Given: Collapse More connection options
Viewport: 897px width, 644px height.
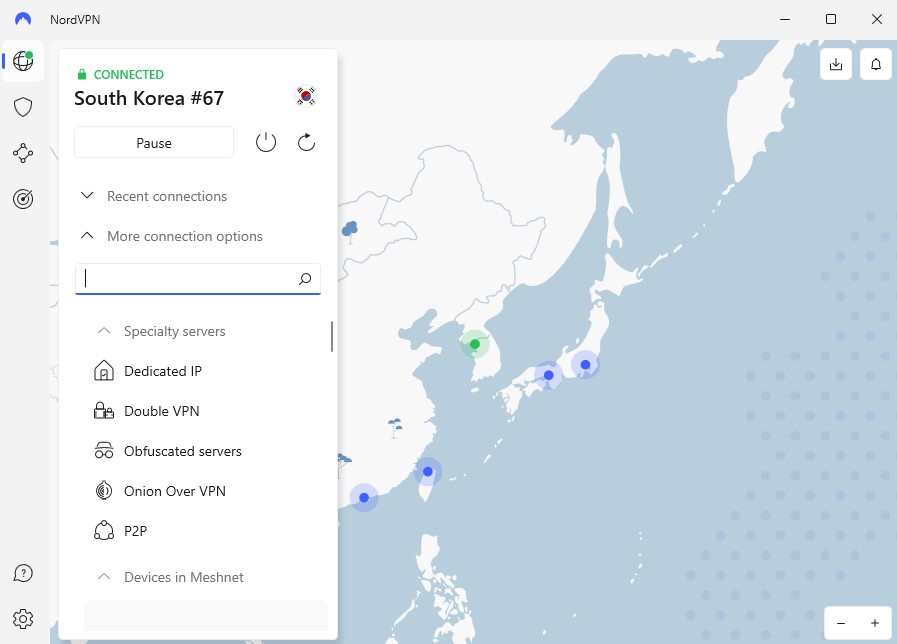Looking at the screenshot, I should [x=170, y=236].
